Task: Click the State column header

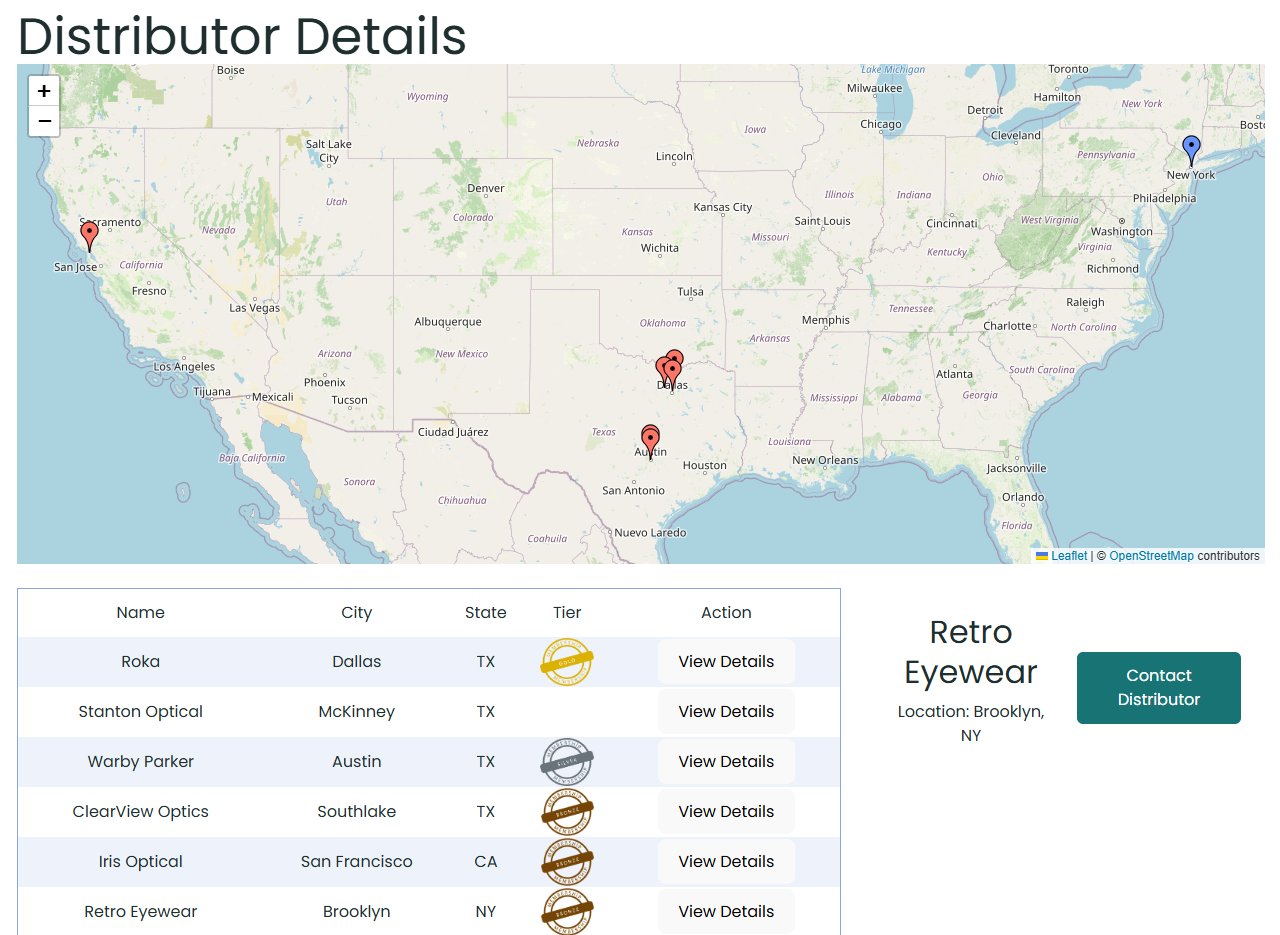Action: [486, 613]
